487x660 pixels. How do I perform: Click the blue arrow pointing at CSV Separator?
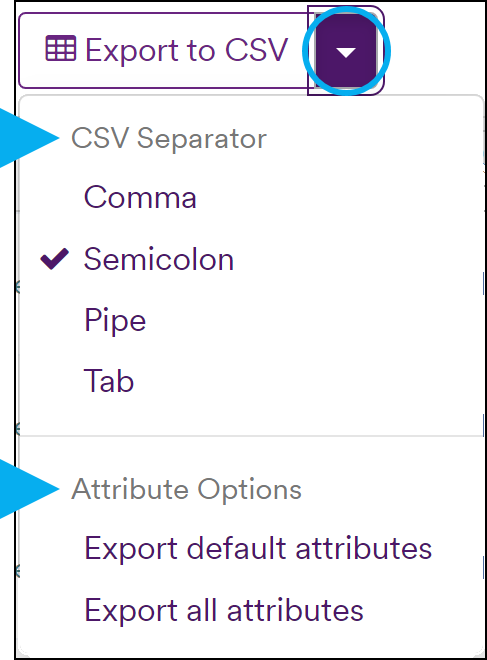coord(29,138)
